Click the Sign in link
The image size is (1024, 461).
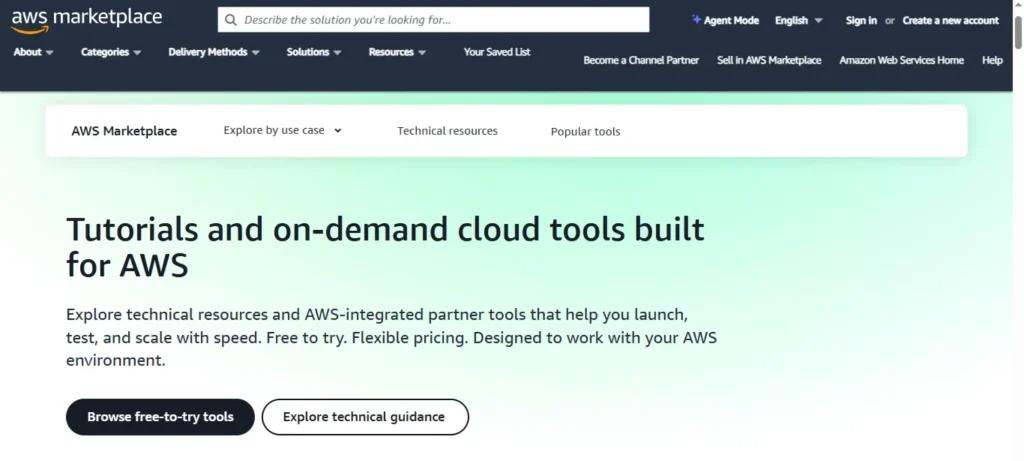coord(861,20)
